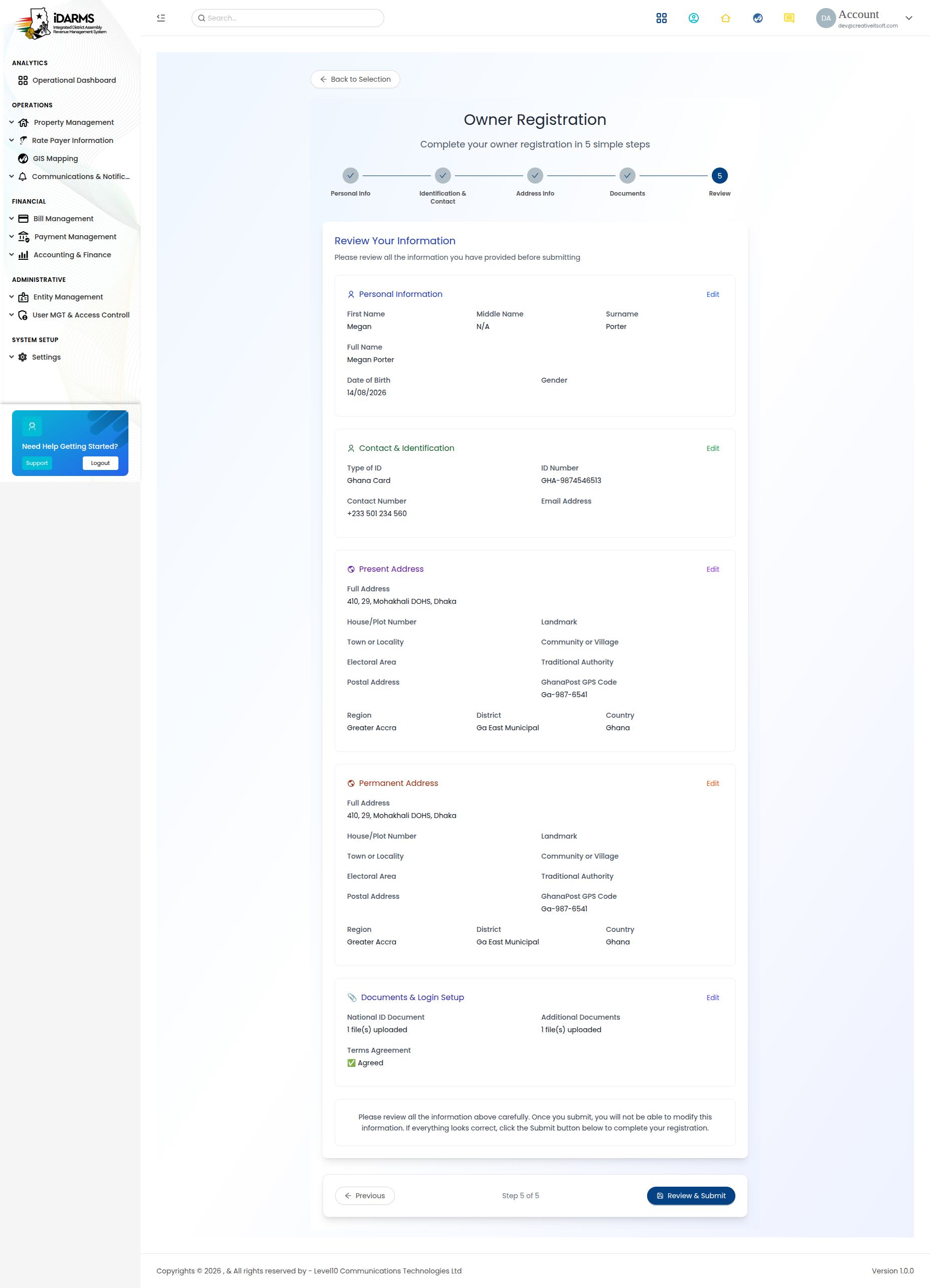The width and height of the screenshot is (930, 1288).
Task: Edit the Personal Information section
Action: (x=712, y=294)
